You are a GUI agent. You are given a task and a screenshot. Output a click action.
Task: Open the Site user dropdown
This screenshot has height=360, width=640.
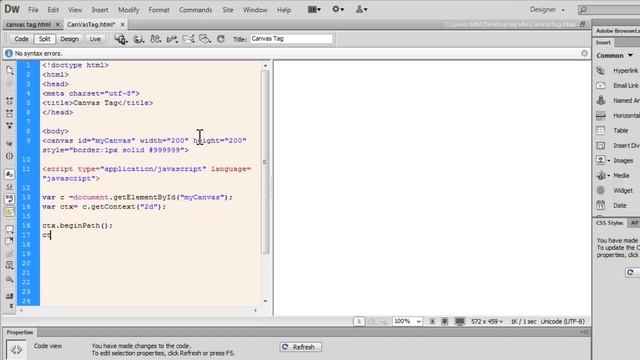[x=361, y=9]
